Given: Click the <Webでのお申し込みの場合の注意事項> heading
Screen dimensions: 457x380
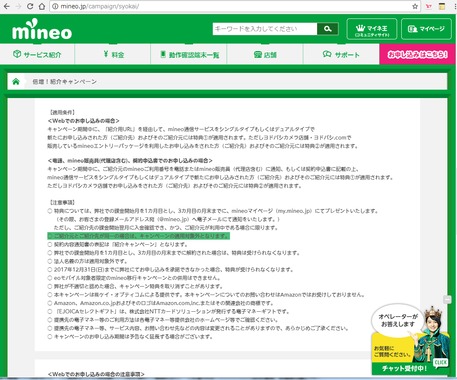Looking at the screenshot, I should [x=96, y=374].
